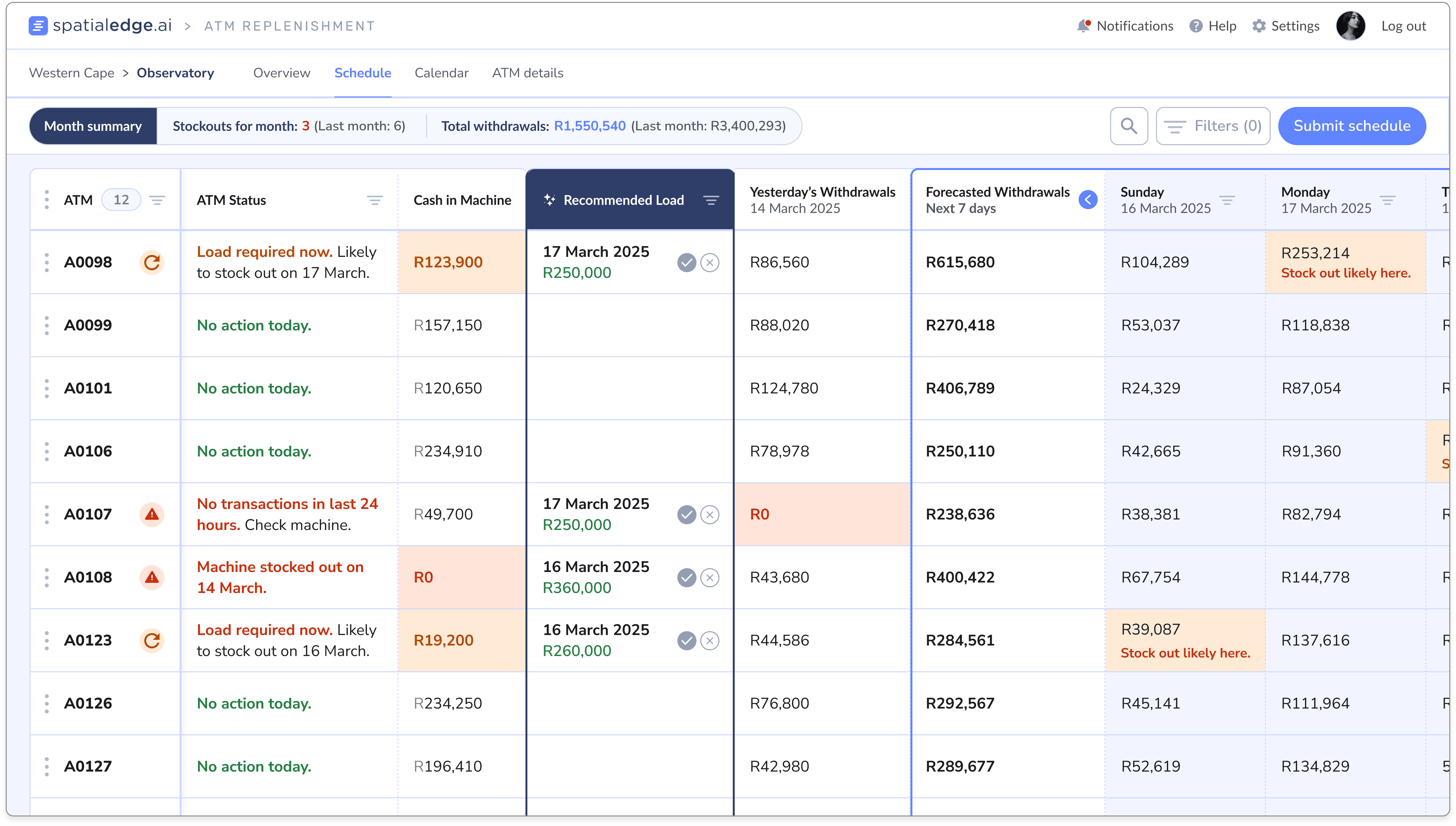Click the refresh icon beside A0098
Screen dimensions: 1456x826
tap(152, 262)
